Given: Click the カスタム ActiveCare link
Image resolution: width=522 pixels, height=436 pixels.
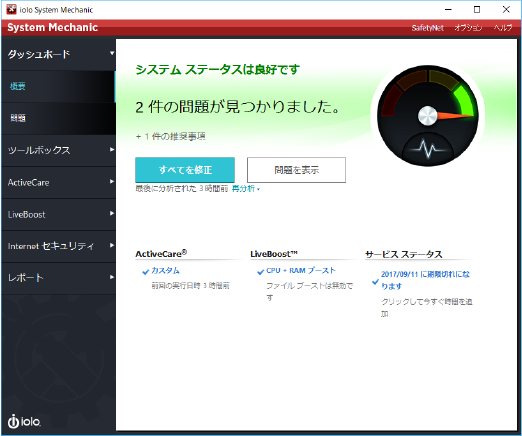Looking at the screenshot, I should pyautogui.click(x=165, y=271).
